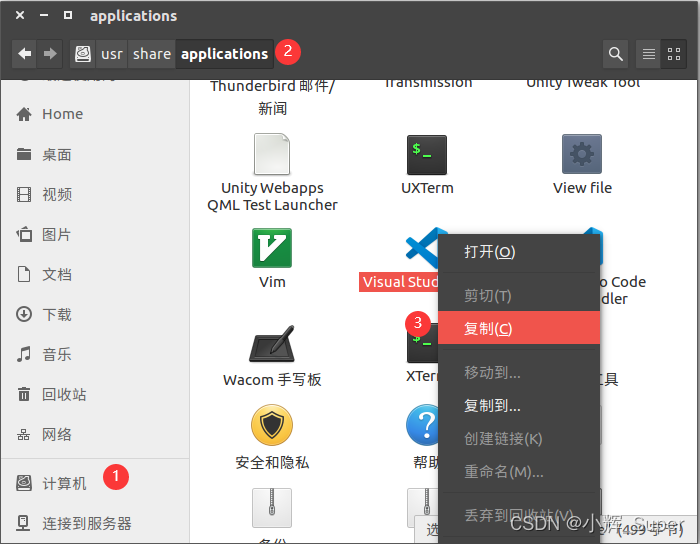Click the applications path segment
This screenshot has width=700, height=544.
point(225,54)
